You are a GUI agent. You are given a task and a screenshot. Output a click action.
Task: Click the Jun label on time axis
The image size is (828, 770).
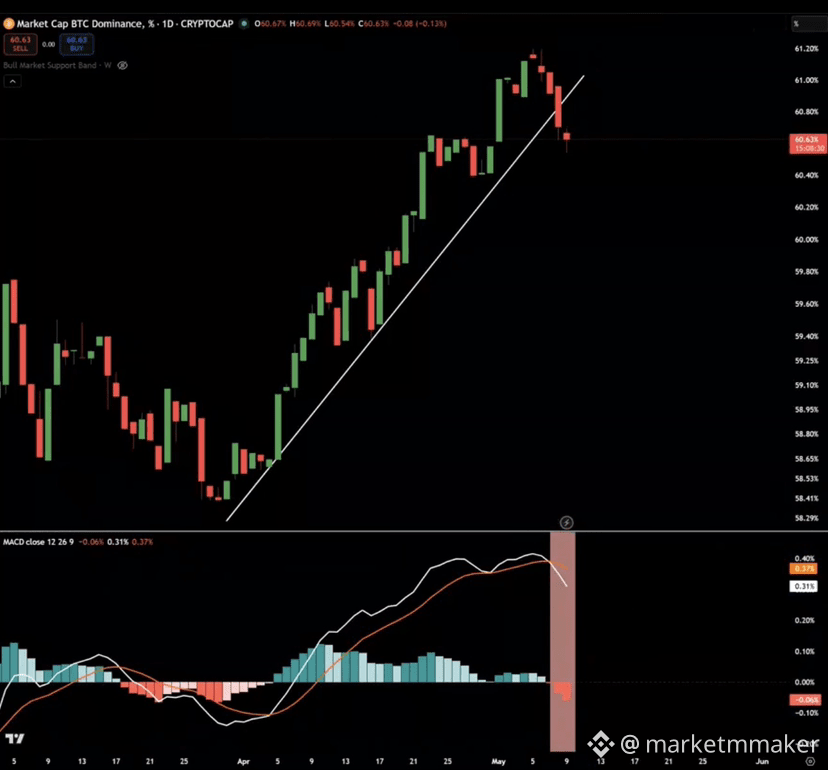pyautogui.click(x=761, y=761)
